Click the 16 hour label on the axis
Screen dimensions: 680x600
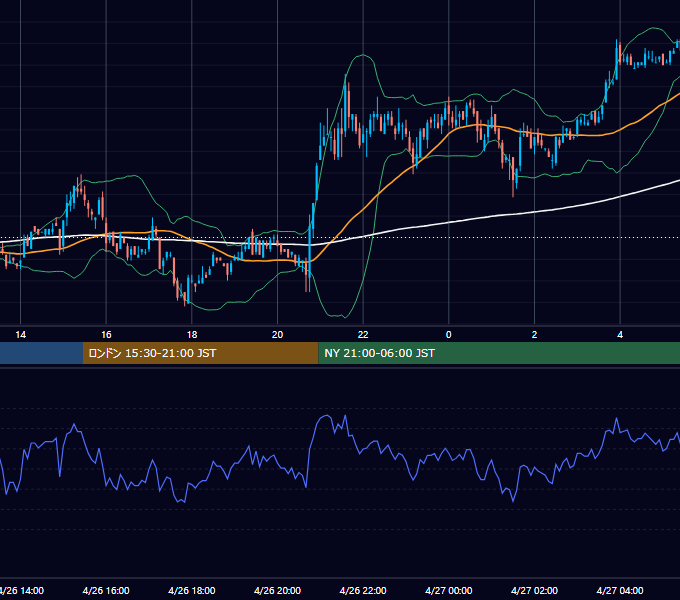point(106,335)
